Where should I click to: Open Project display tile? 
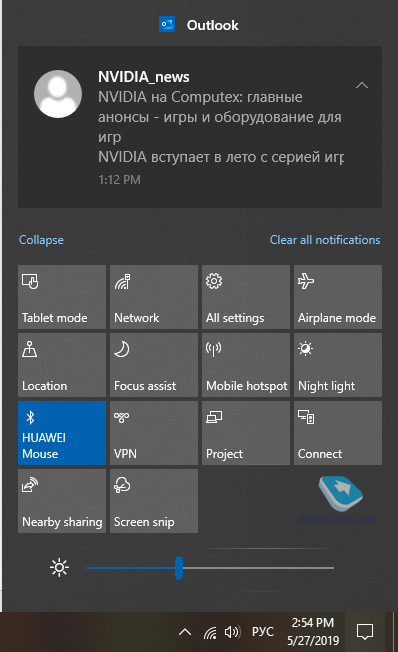tap(246, 433)
